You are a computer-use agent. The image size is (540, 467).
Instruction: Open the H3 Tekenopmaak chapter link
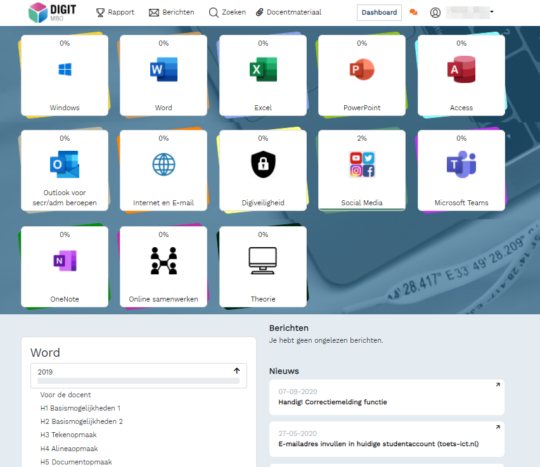point(69,435)
